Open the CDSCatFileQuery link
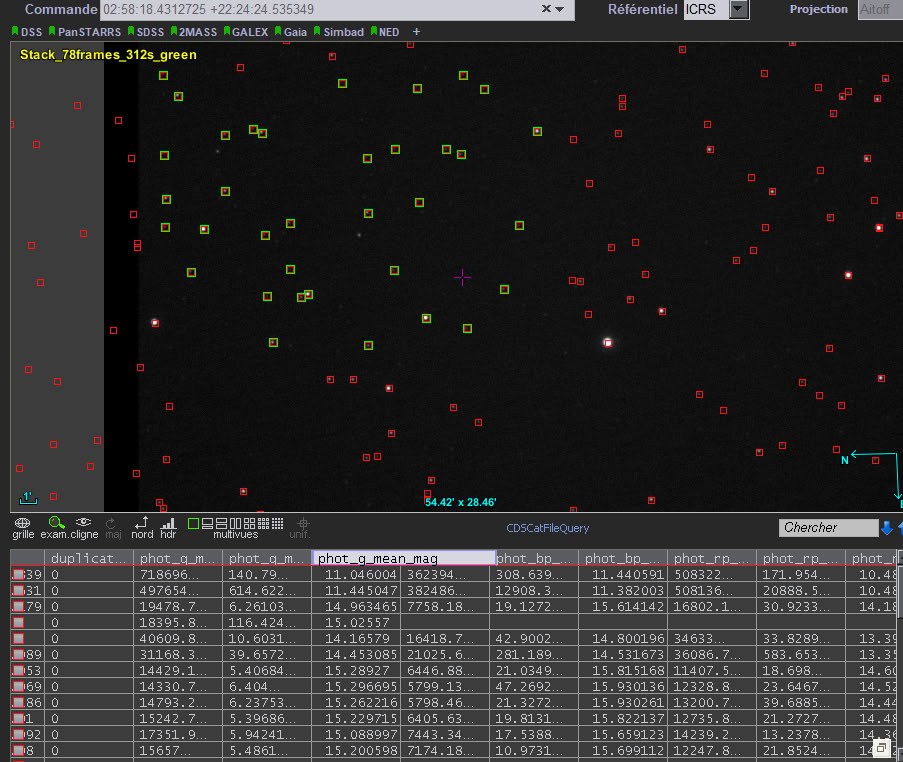This screenshot has width=903, height=762. 547,528
